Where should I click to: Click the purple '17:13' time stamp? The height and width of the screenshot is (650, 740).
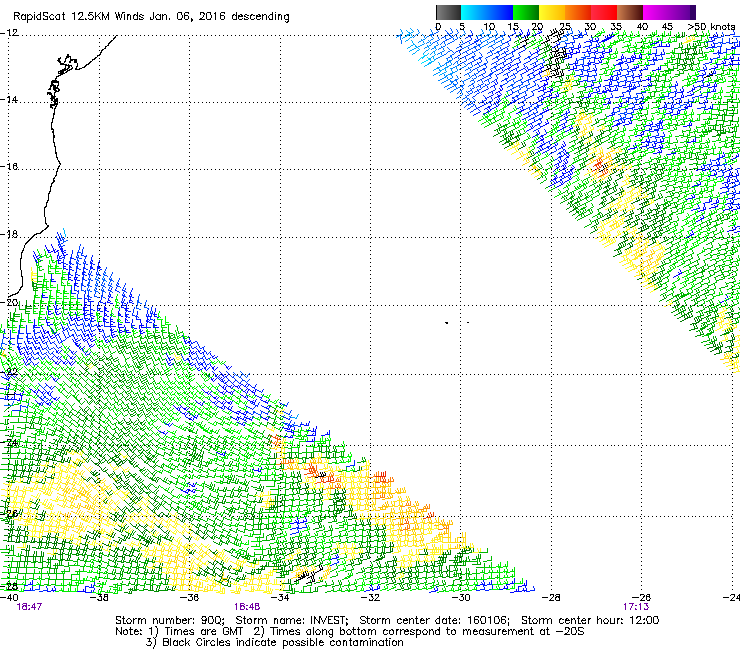pyautogui.click(x=636, y=607)
